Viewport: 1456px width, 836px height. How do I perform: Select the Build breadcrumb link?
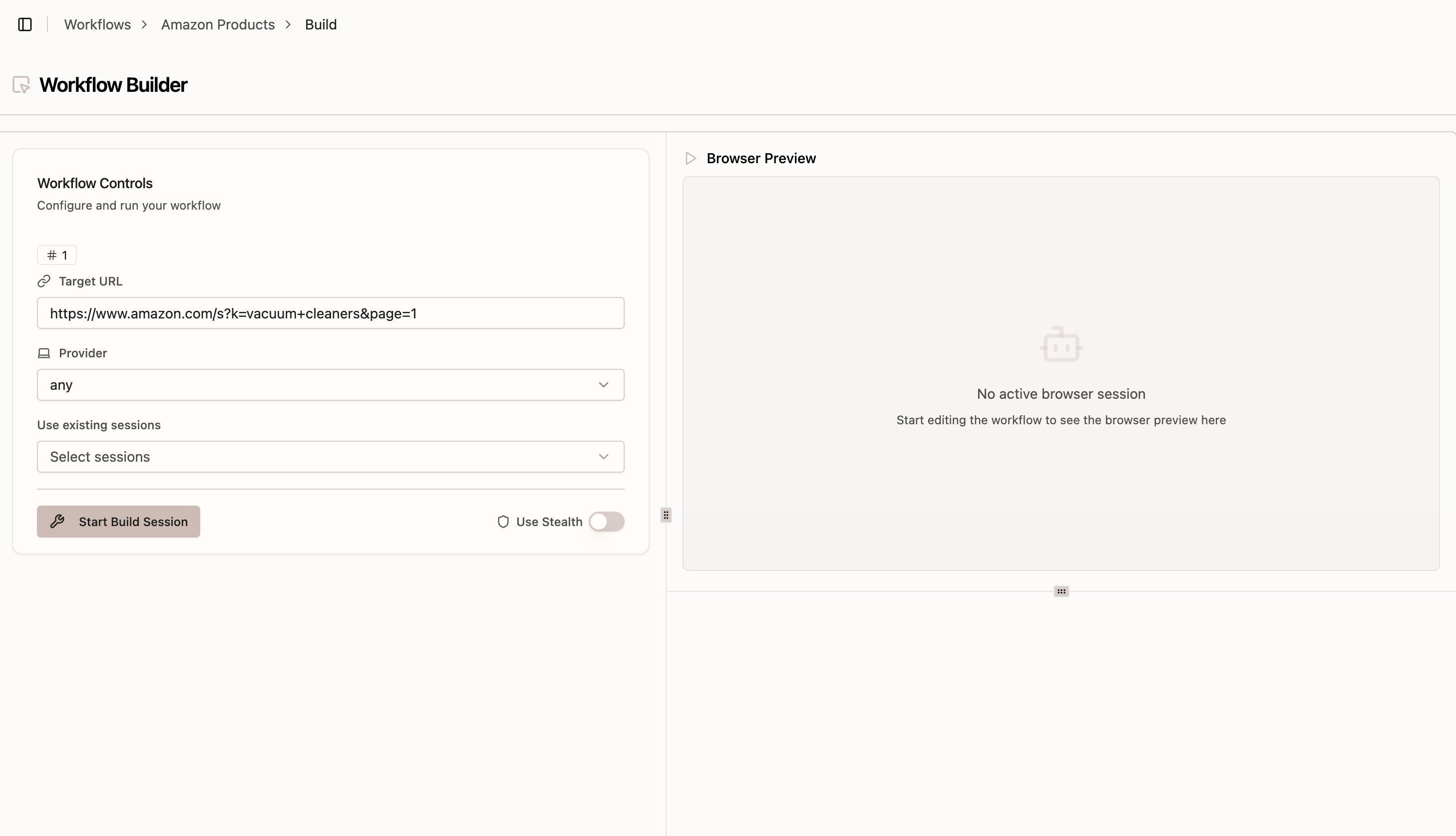coord(321,24)
